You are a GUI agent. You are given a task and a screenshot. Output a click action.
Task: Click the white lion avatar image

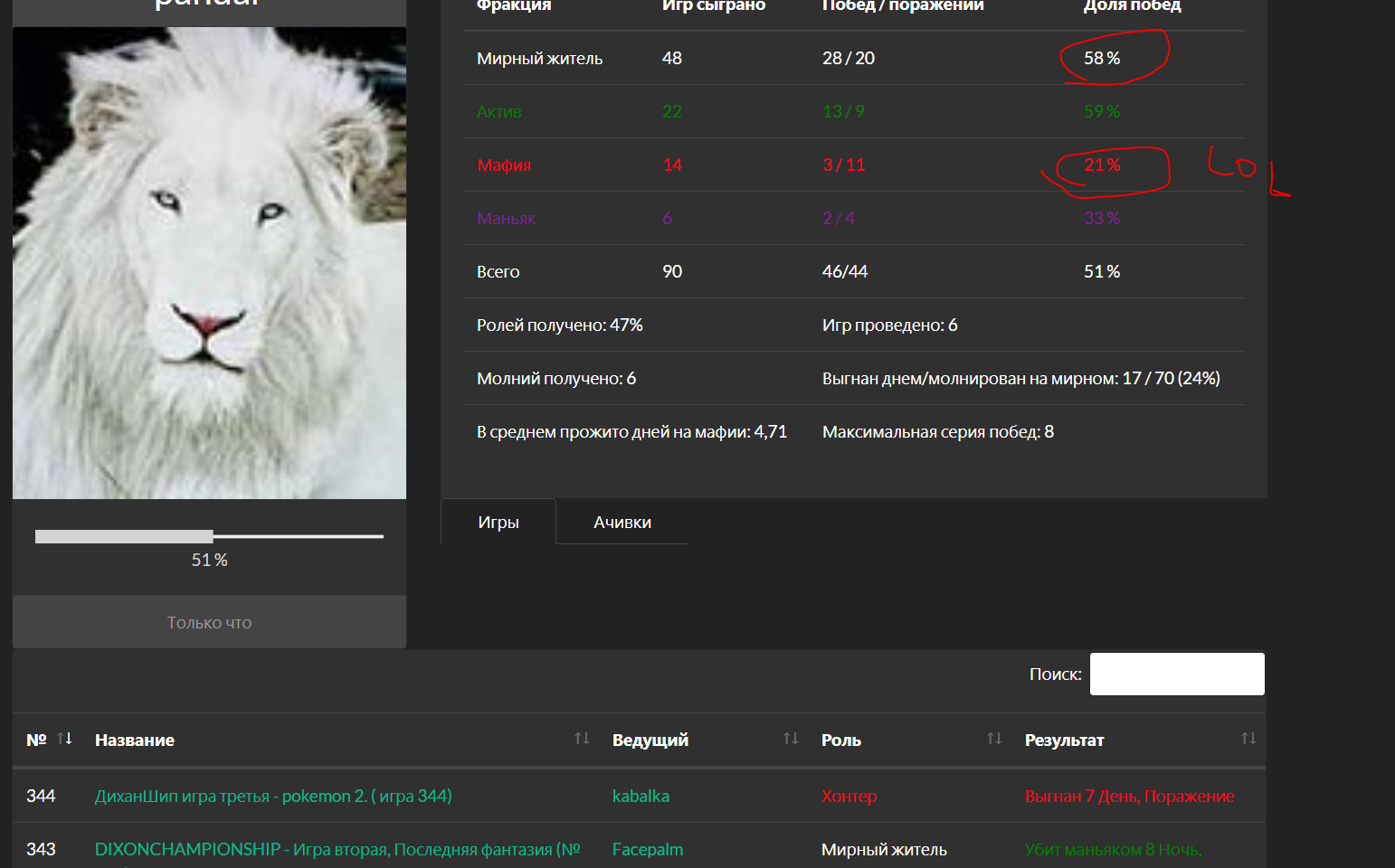point(209,263)
